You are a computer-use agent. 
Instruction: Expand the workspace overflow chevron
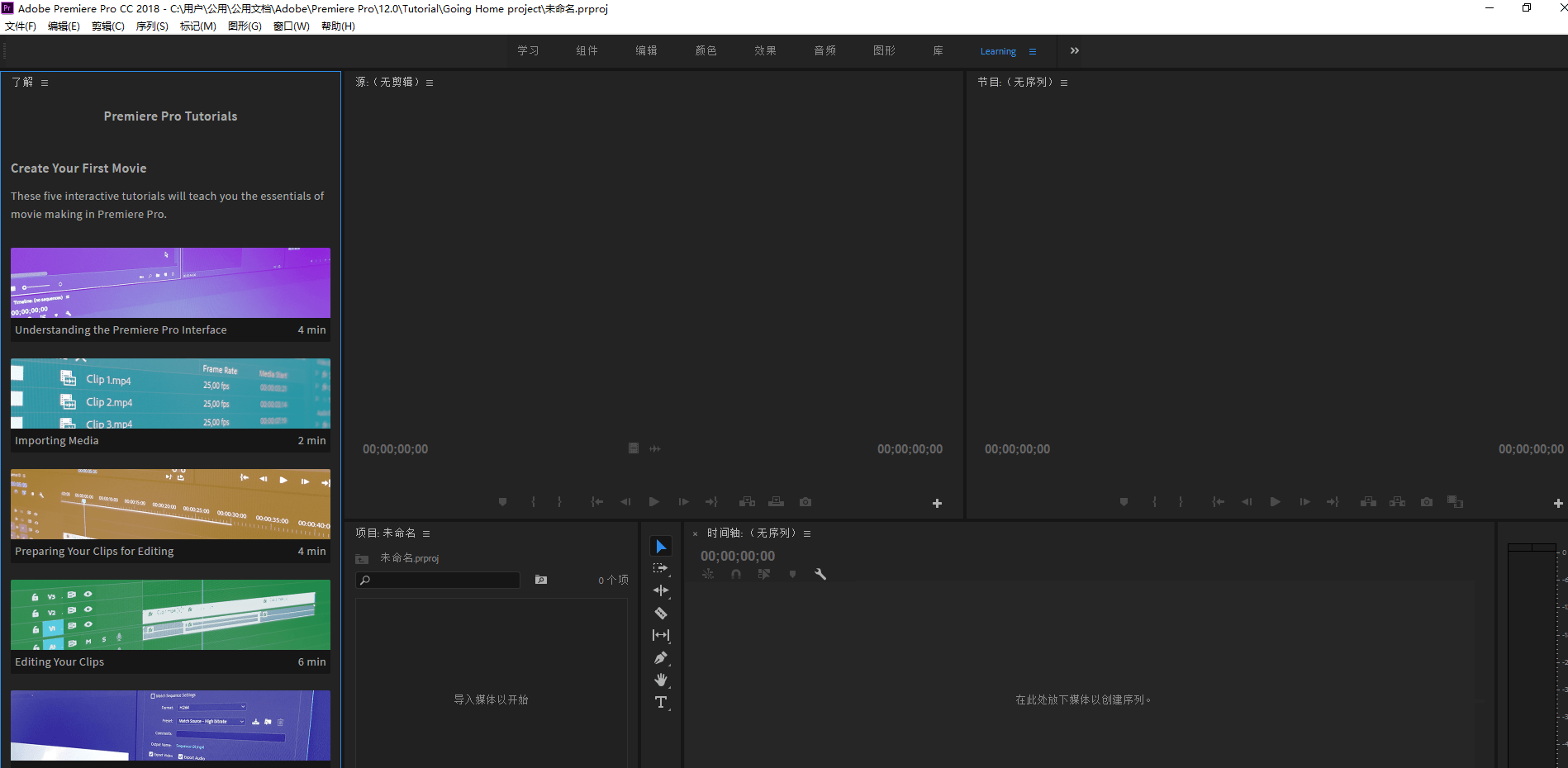1074,50
